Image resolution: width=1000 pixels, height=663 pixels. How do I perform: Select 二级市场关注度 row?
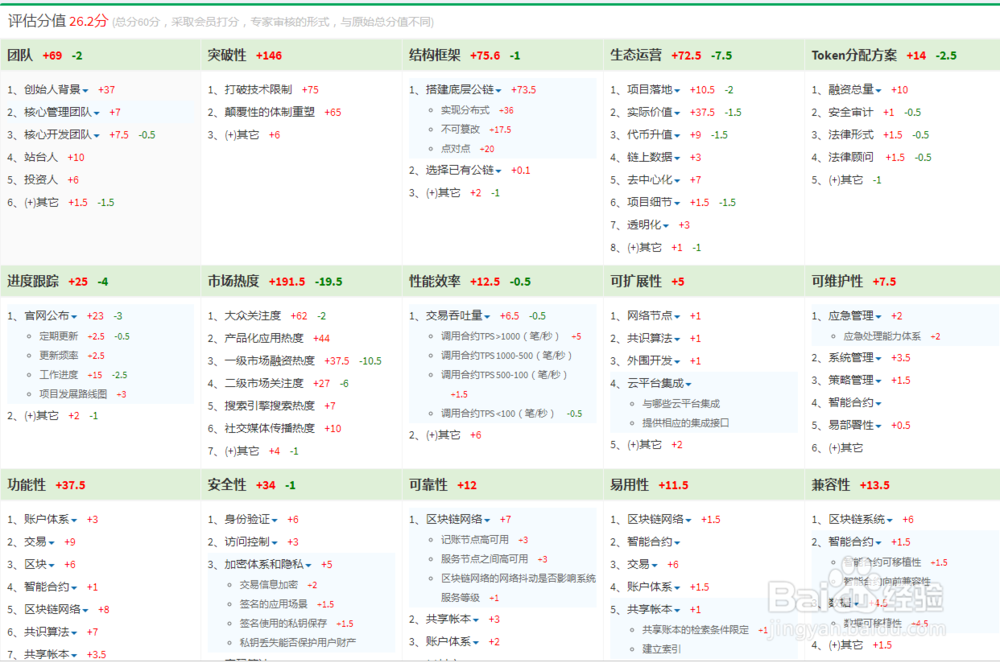pos(264,383)
